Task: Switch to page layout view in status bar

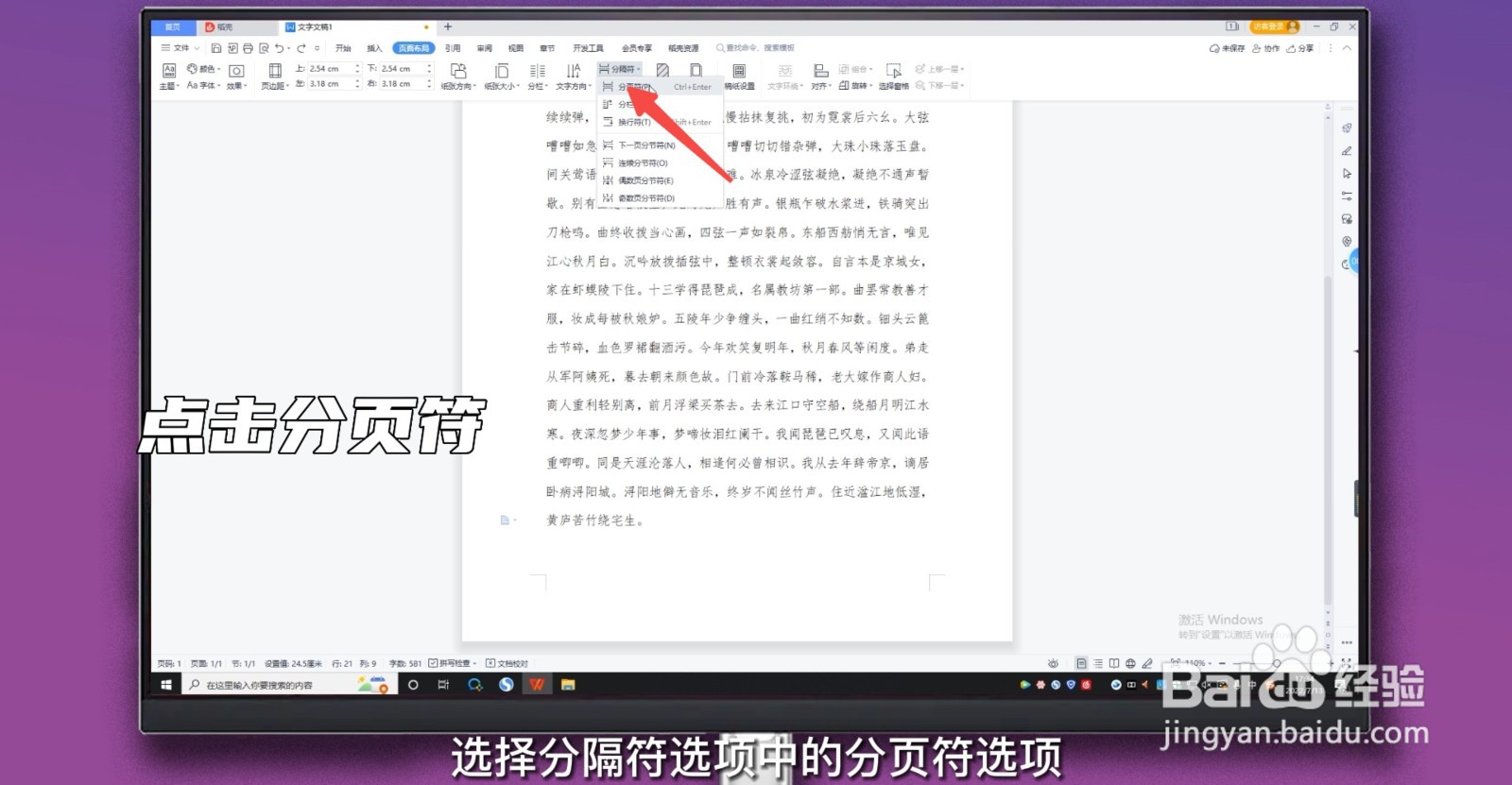Action: pos(1081,663)
